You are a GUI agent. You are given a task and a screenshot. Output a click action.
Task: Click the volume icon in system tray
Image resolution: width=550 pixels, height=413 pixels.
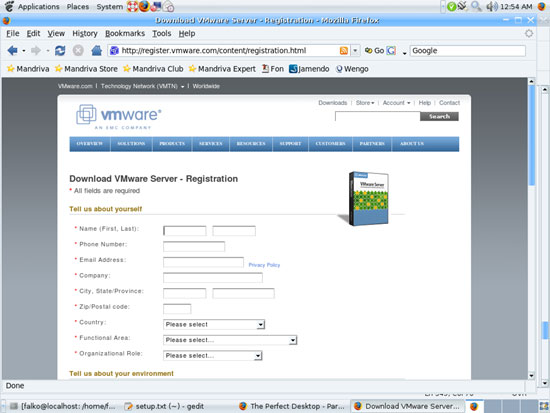pos(492,6)
